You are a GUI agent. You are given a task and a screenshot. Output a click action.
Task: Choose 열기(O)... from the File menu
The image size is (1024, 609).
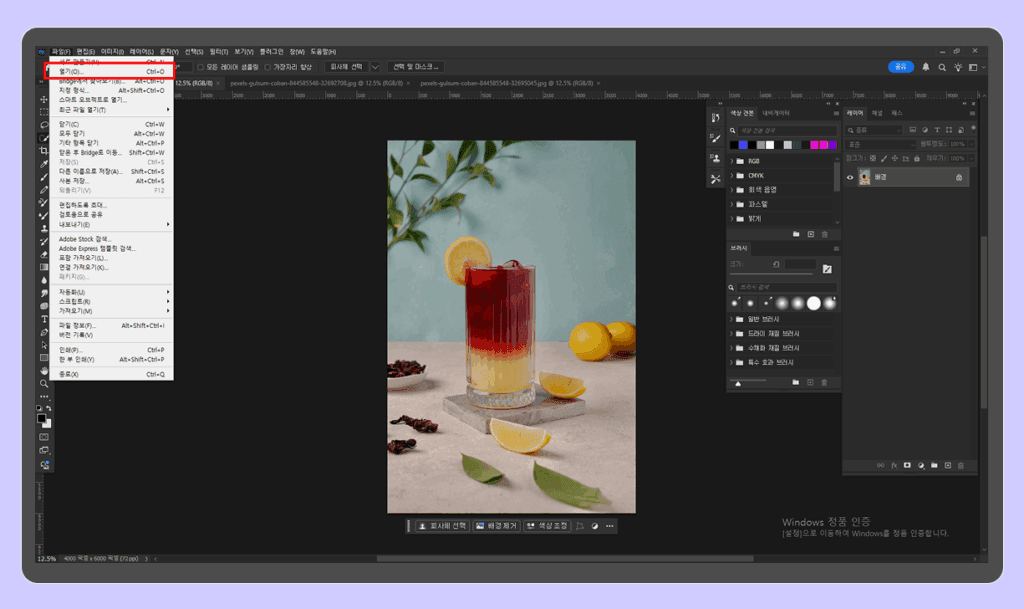110,71
